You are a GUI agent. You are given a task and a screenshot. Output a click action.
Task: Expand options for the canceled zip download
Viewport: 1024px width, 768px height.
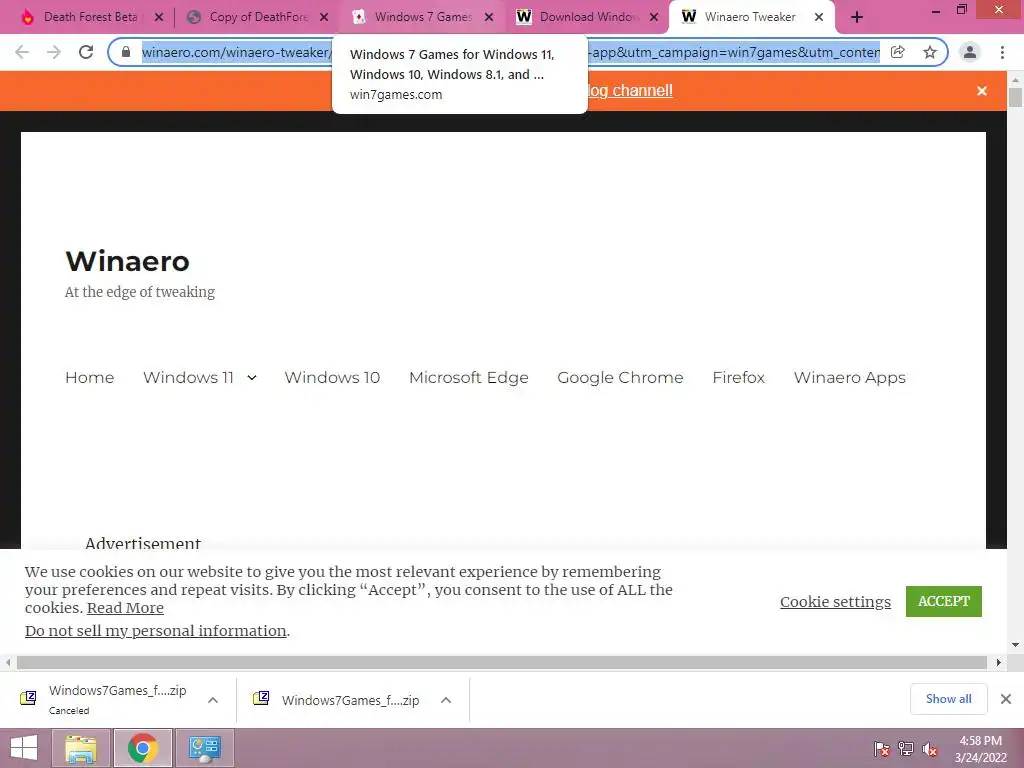(213, 700)
